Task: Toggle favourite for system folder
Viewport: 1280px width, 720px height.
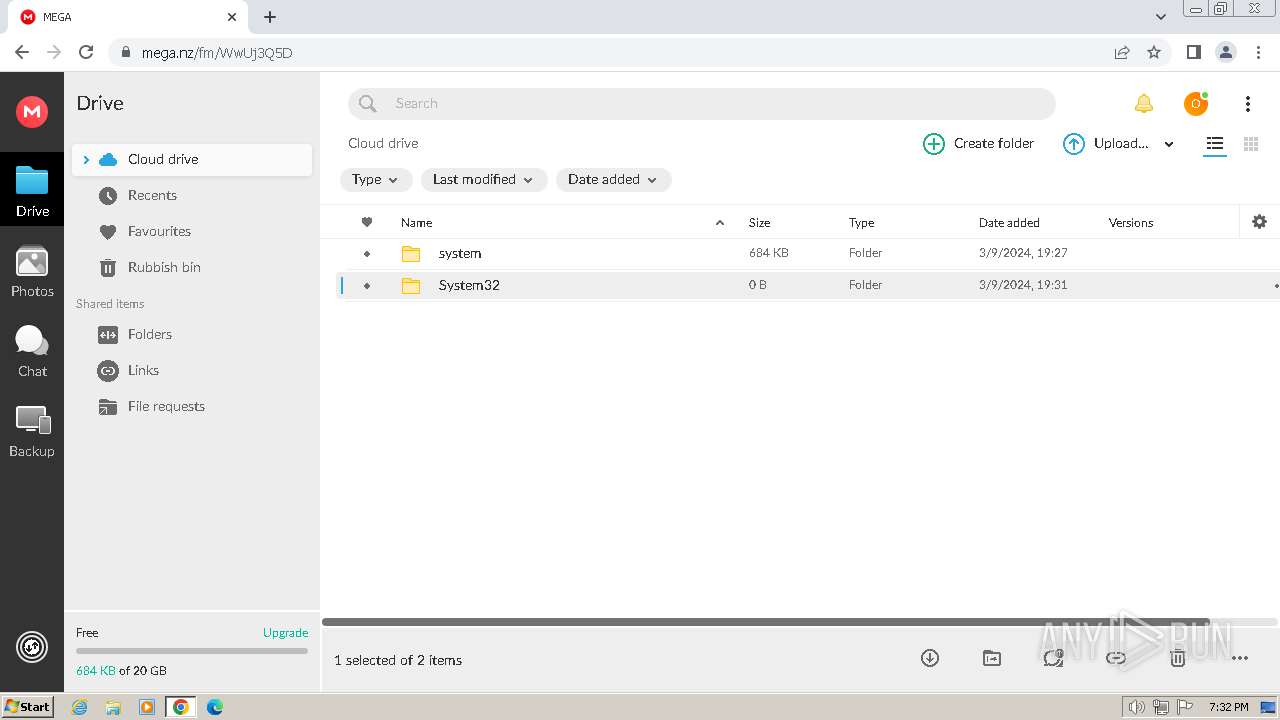Action: pos(367,254)
